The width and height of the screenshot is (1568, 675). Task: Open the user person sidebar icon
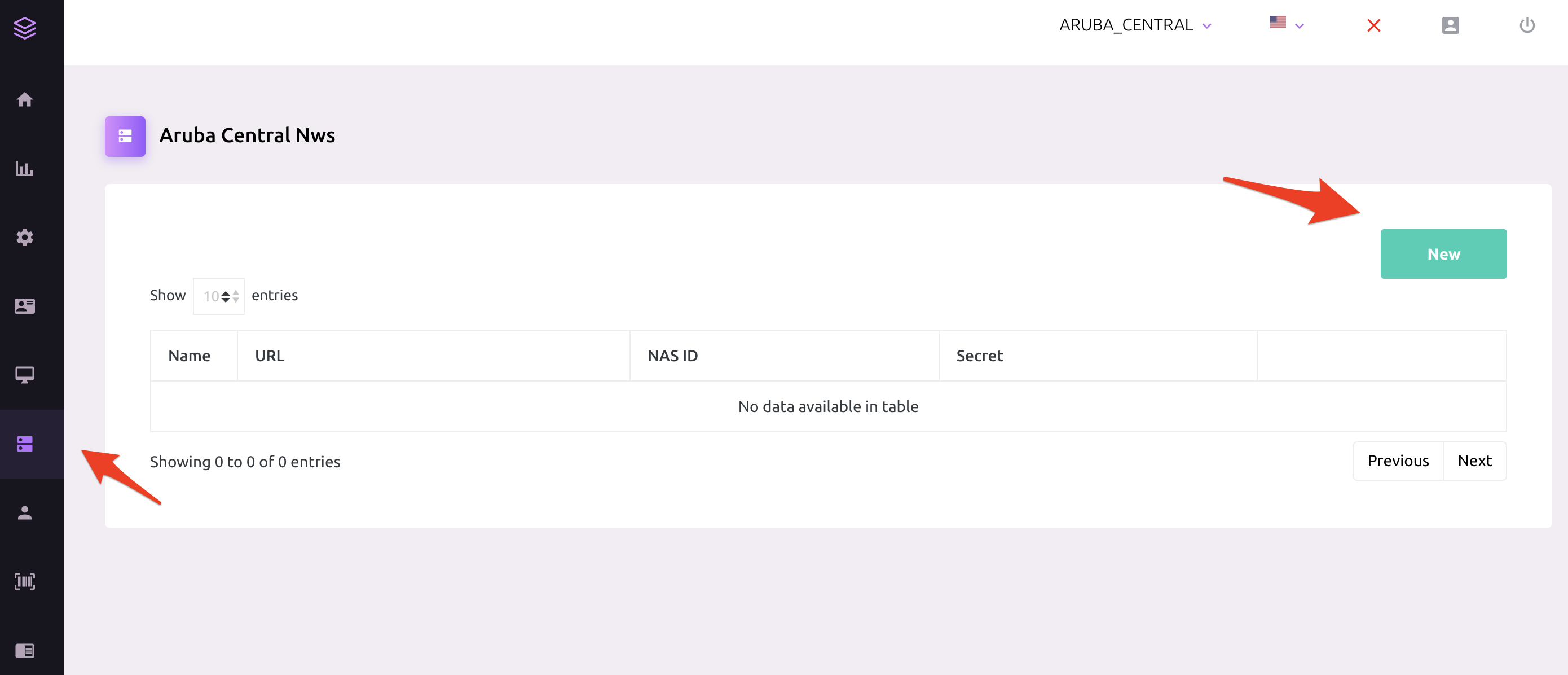pos(25,513)
